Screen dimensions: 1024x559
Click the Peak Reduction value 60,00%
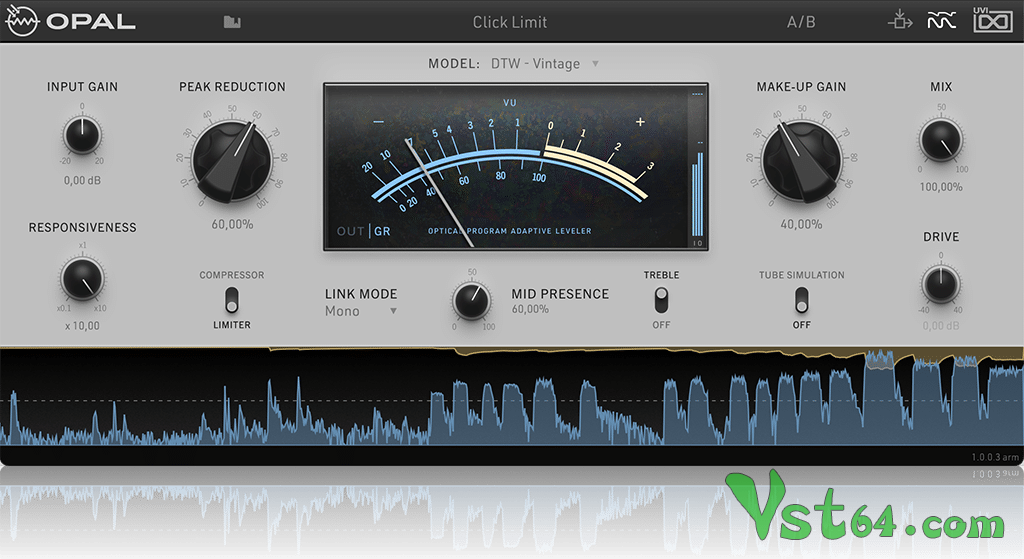pyautogui.click(x=232, y=224)
